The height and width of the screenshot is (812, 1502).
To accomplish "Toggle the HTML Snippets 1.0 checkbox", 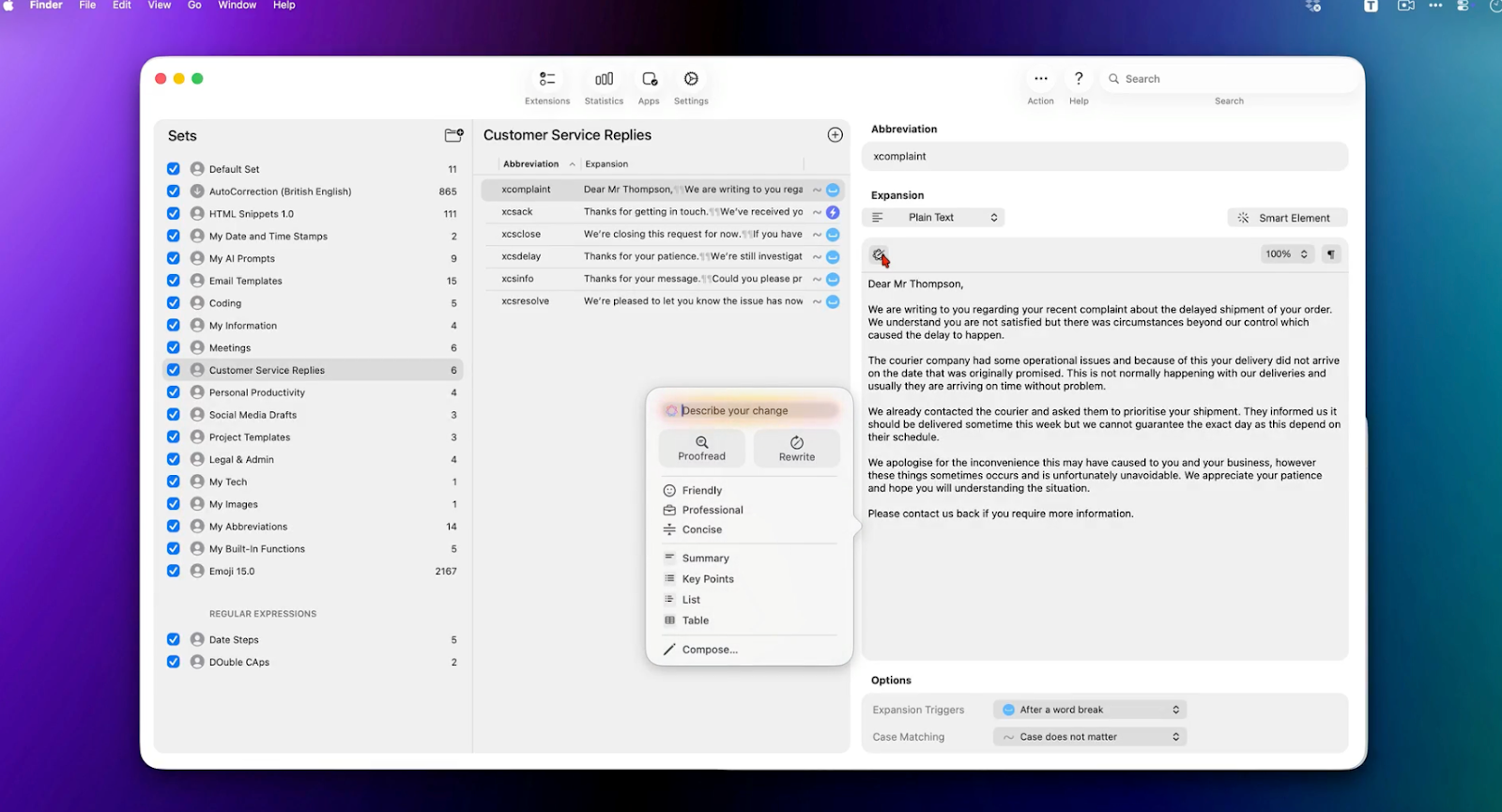I will 174,214.
